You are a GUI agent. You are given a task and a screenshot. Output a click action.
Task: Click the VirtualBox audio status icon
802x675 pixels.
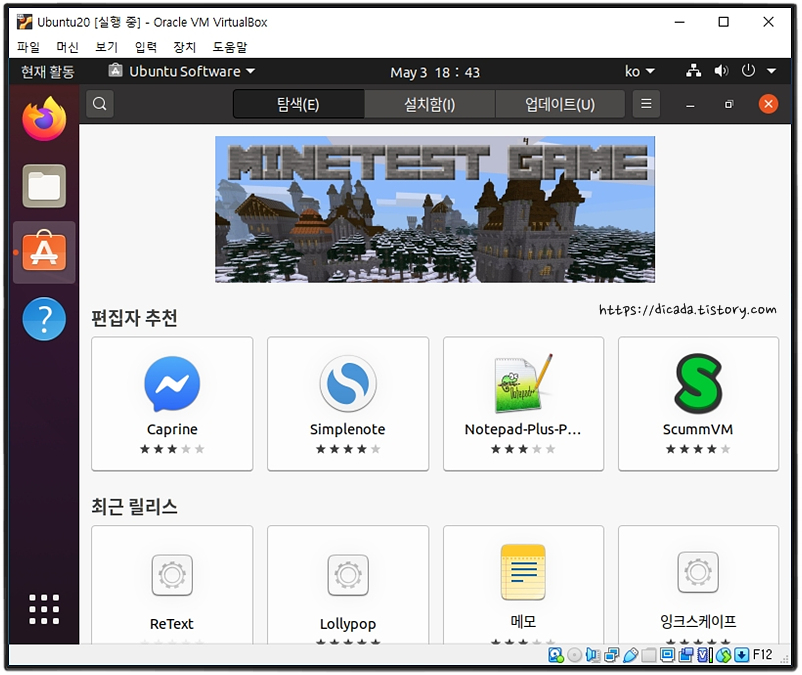point(593,655)
